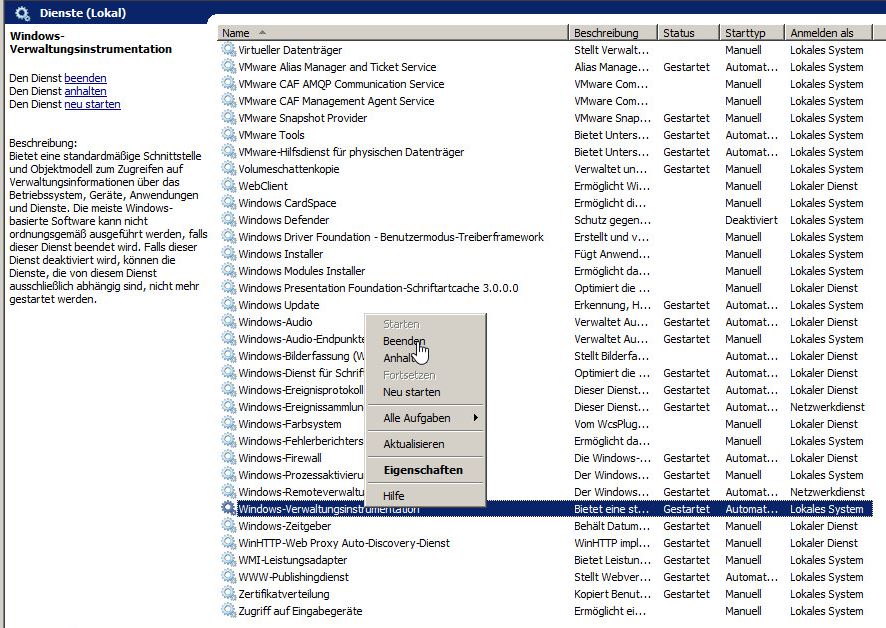
Task: Click the Windows CardSpace gear icon
Action: pyautogui.click(x=228, y=202)
